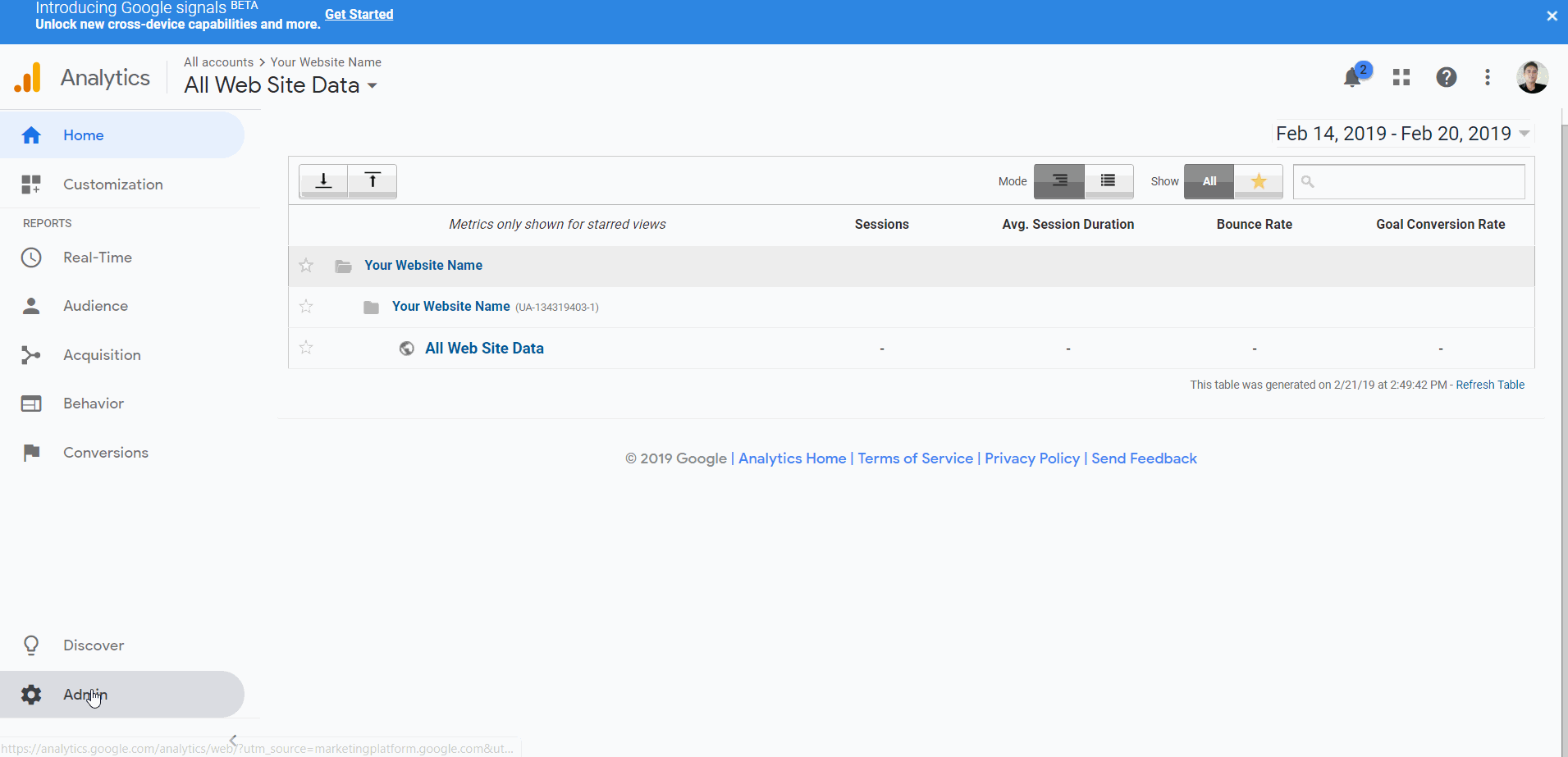Switch to hierarchical tree mode
Image resolution: width=1568 pixels, height=757 pixels.
1059,181
